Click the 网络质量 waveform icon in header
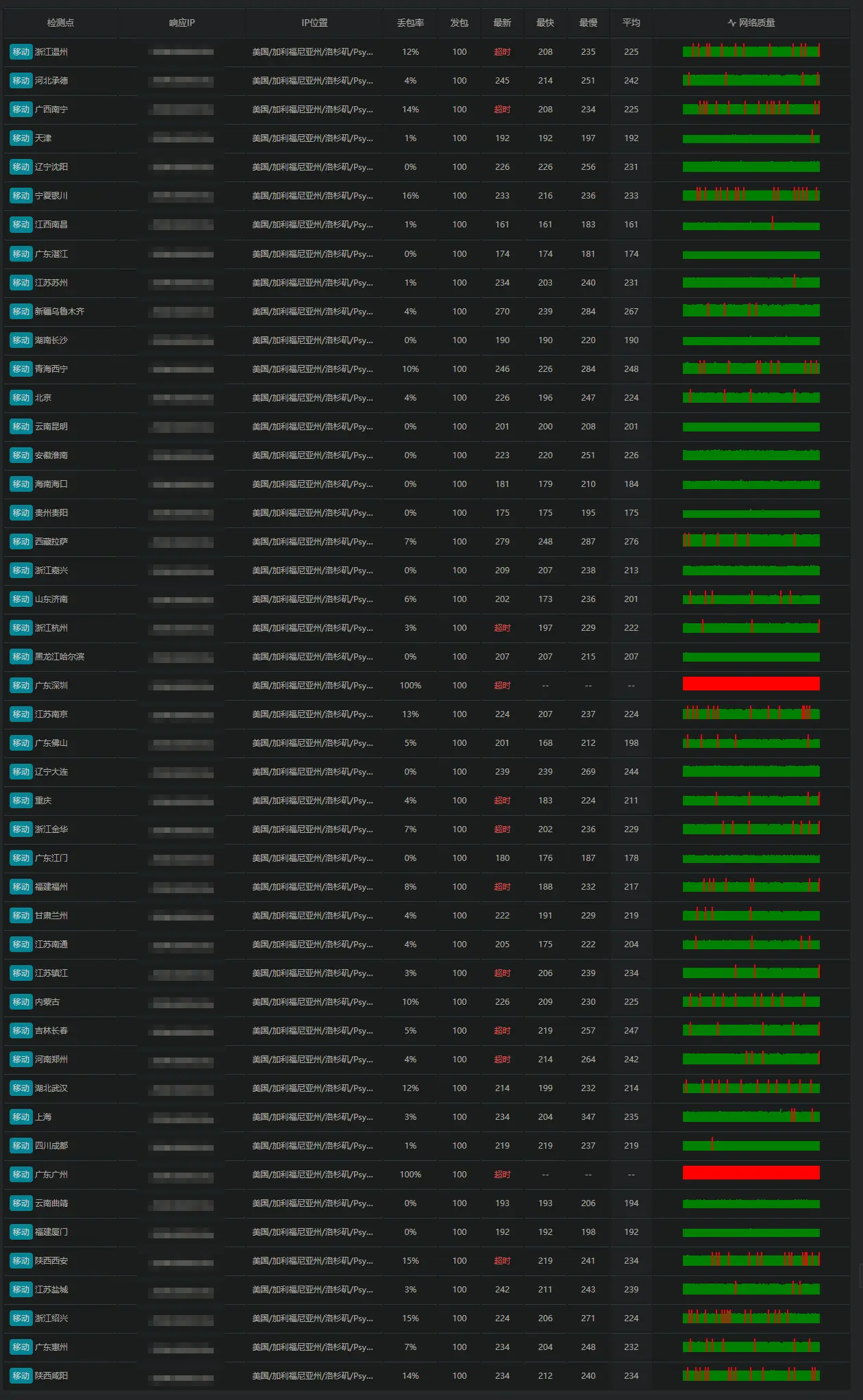The width and height of the screenshot is (863, 1400). (731, 23)
